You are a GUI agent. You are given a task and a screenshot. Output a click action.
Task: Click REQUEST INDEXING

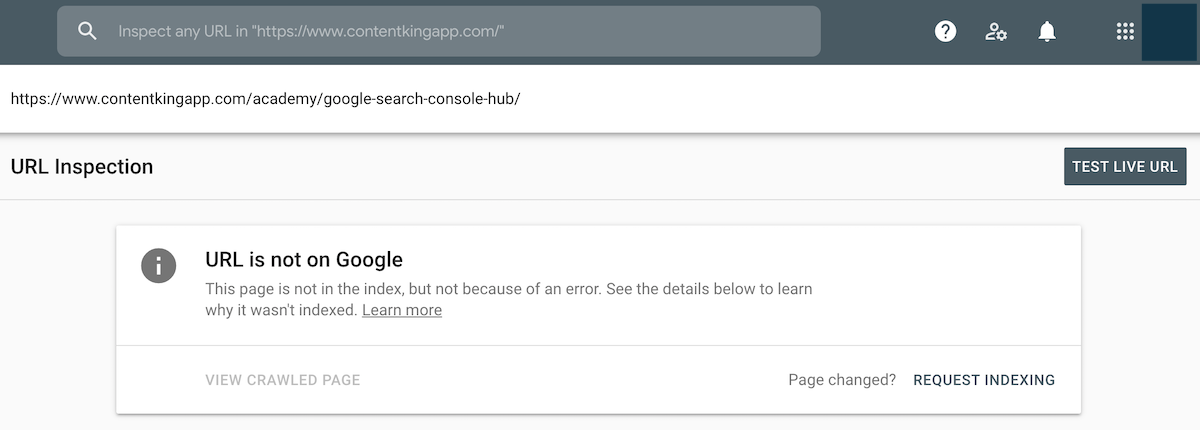point(984,380)
